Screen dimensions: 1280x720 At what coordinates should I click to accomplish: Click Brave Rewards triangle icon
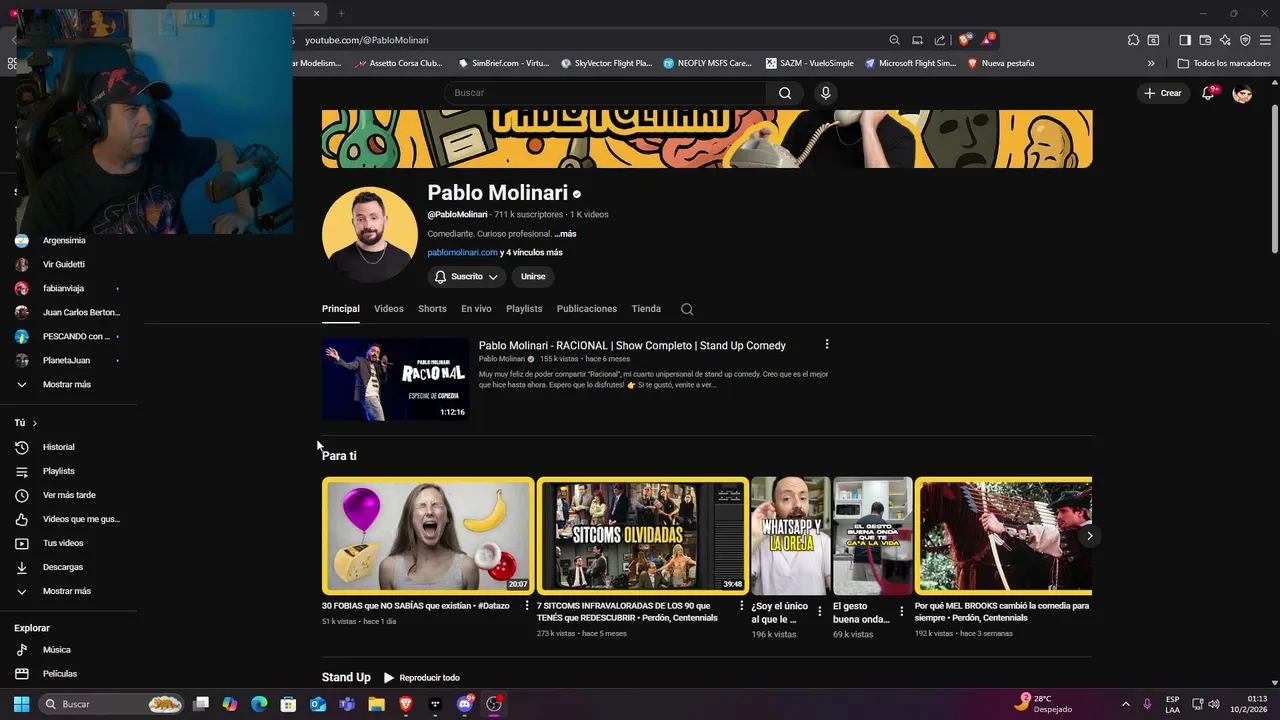point(987,40)
